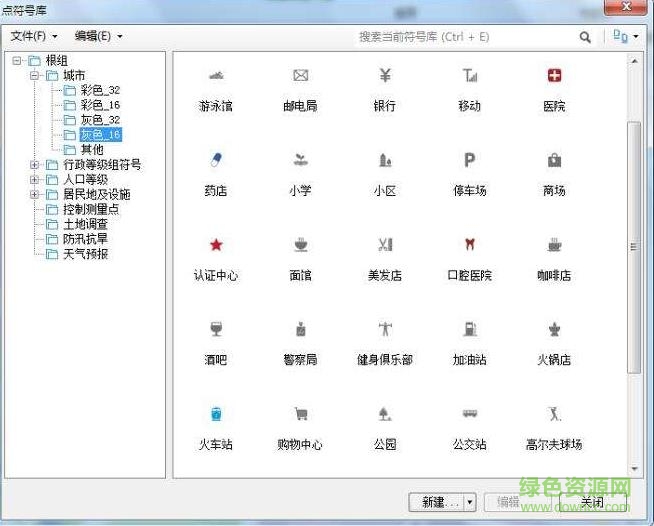The image size is (654, 526).
Task: Select the 彩色_32 folder in tree
Action: (100, 90)
